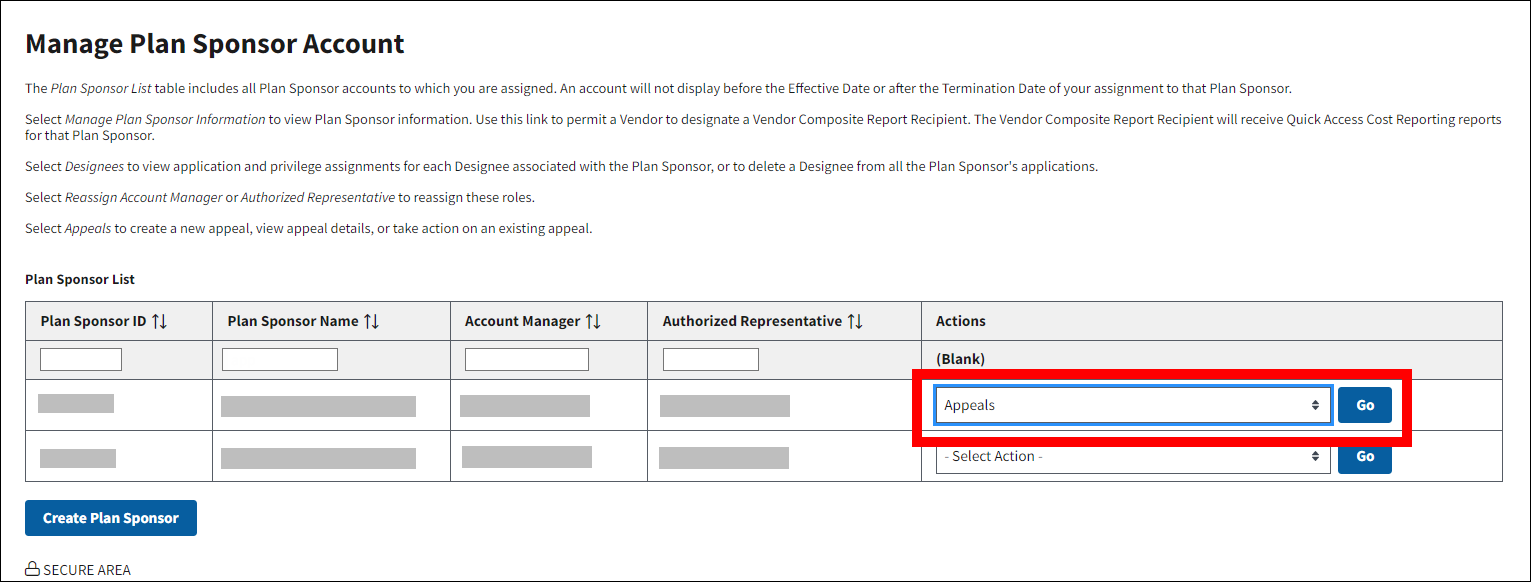This screenshot has height=582, width=1531.
Task: Click the Create Plan Sponsor button
Action: tap(111, 518)
